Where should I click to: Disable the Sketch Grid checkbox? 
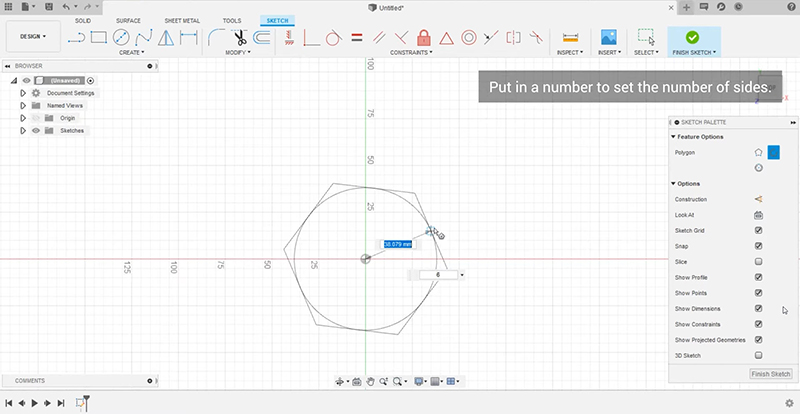758,230
